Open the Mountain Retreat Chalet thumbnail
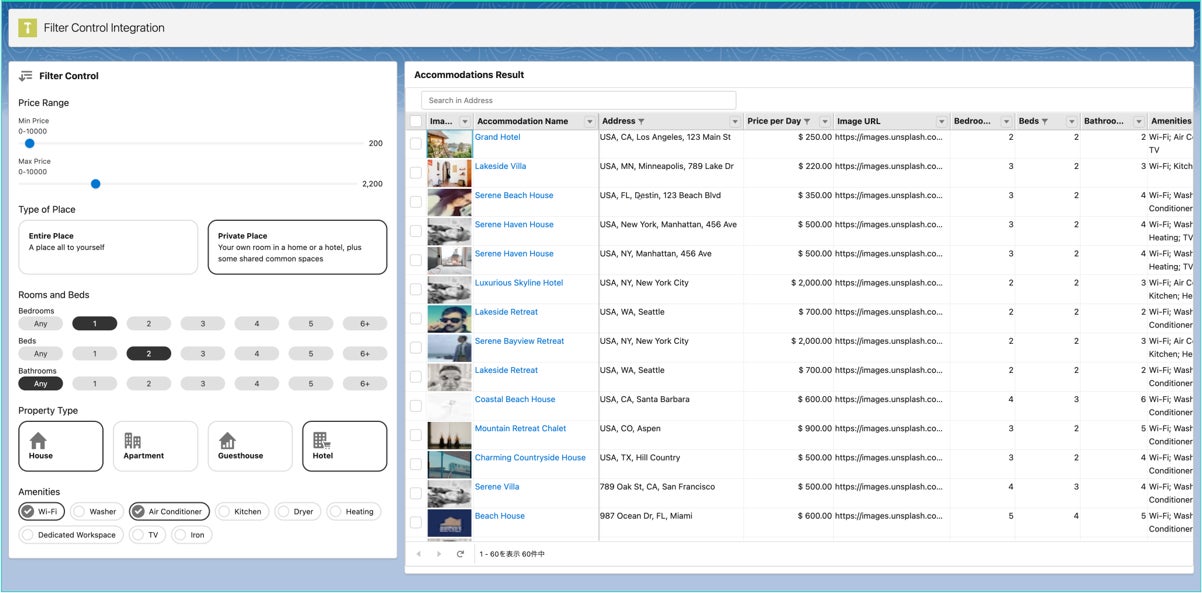 point(449,436)
